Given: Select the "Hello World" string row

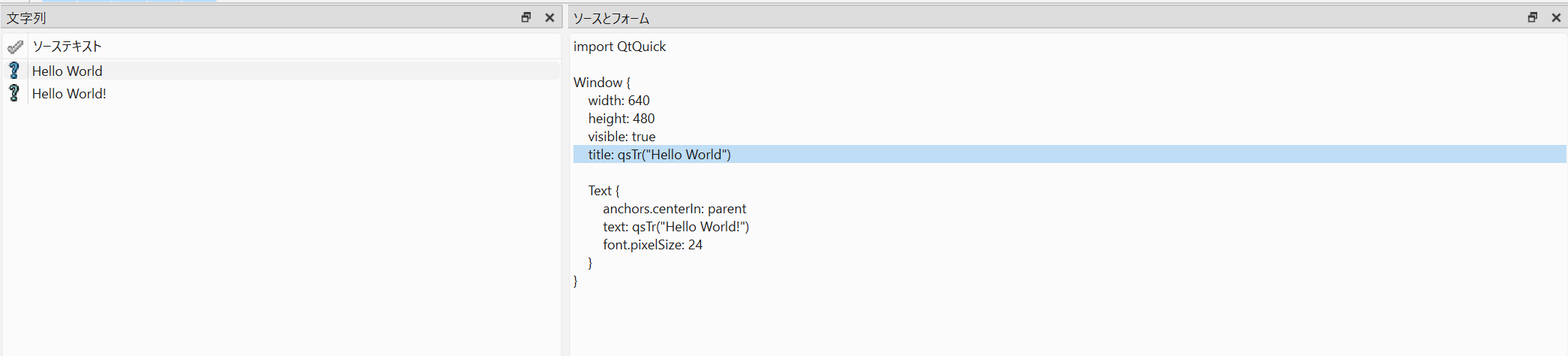Looking at the screenshot, I should (68, 71).
